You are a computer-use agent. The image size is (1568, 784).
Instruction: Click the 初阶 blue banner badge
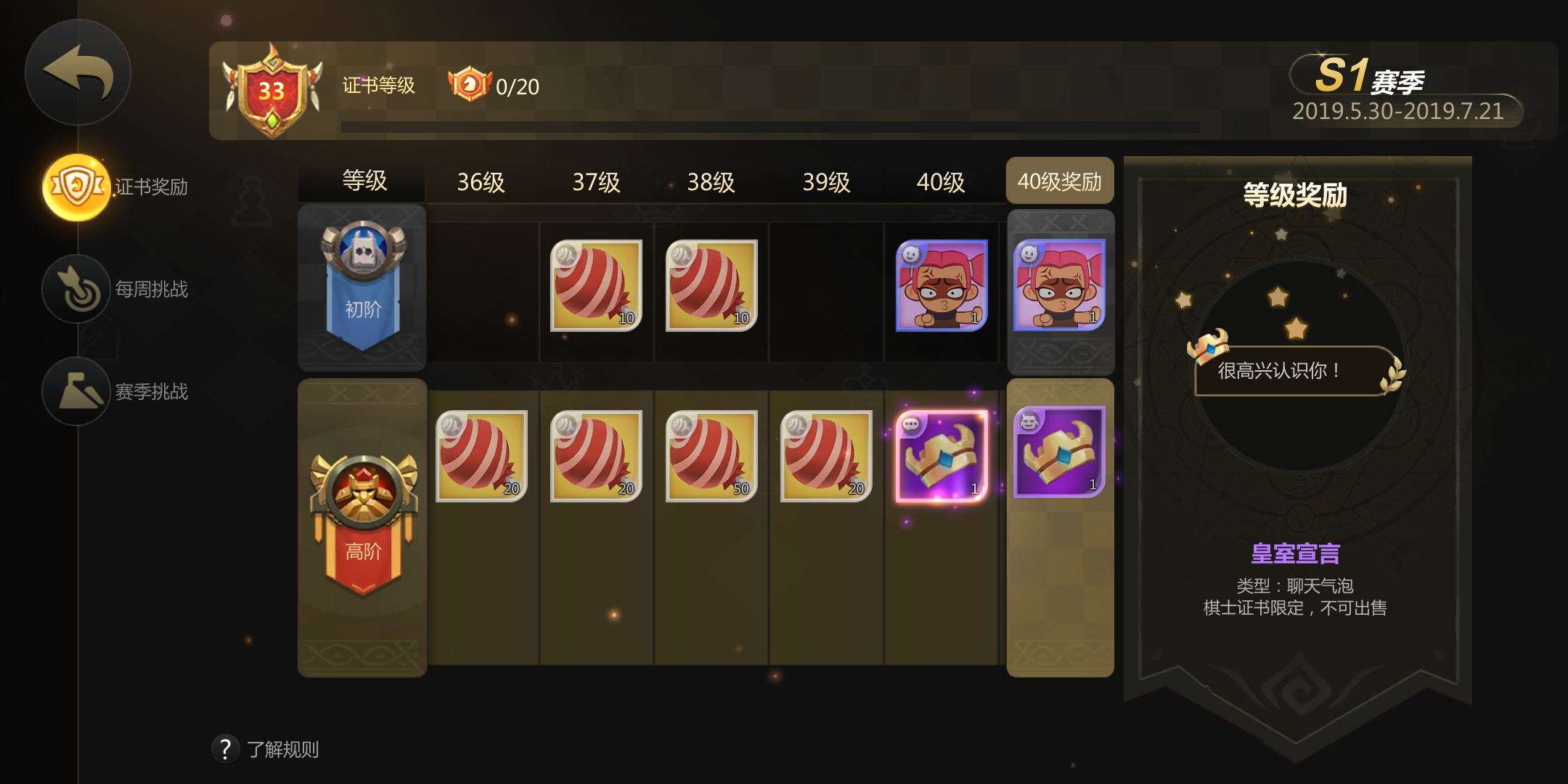point(363,285)
